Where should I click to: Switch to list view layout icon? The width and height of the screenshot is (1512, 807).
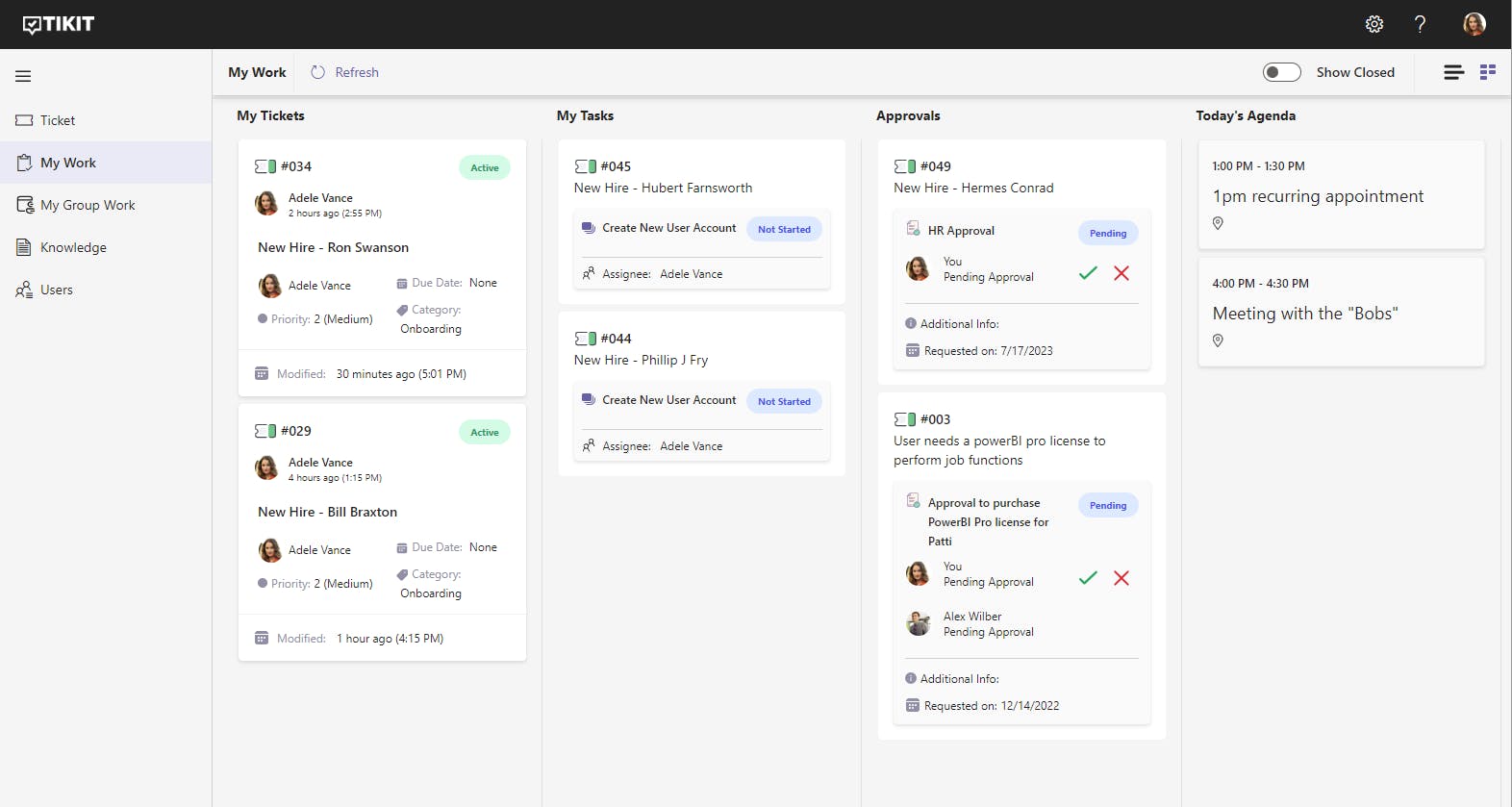click(x=1454, y=72)
